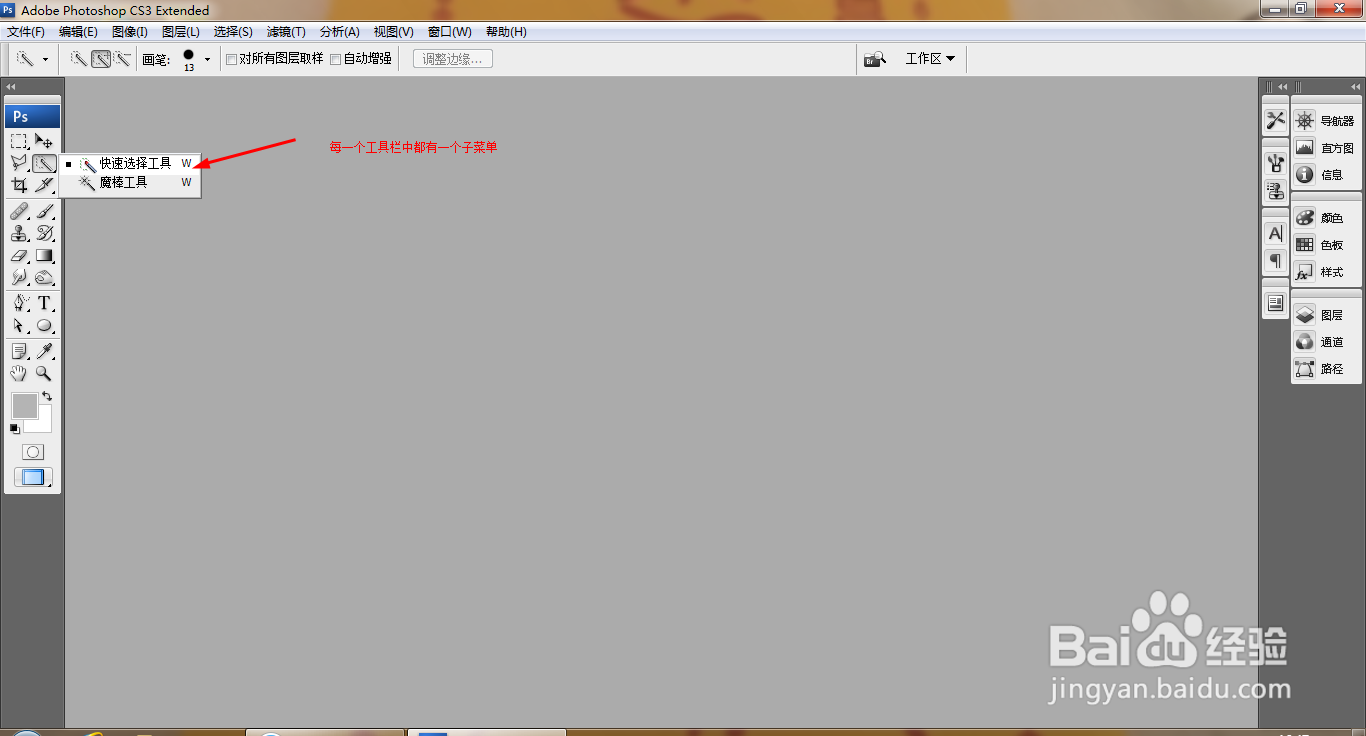This screenshot has width=1366, height=736.
Task: Open the 图层(L) menu
Action: 181,32
